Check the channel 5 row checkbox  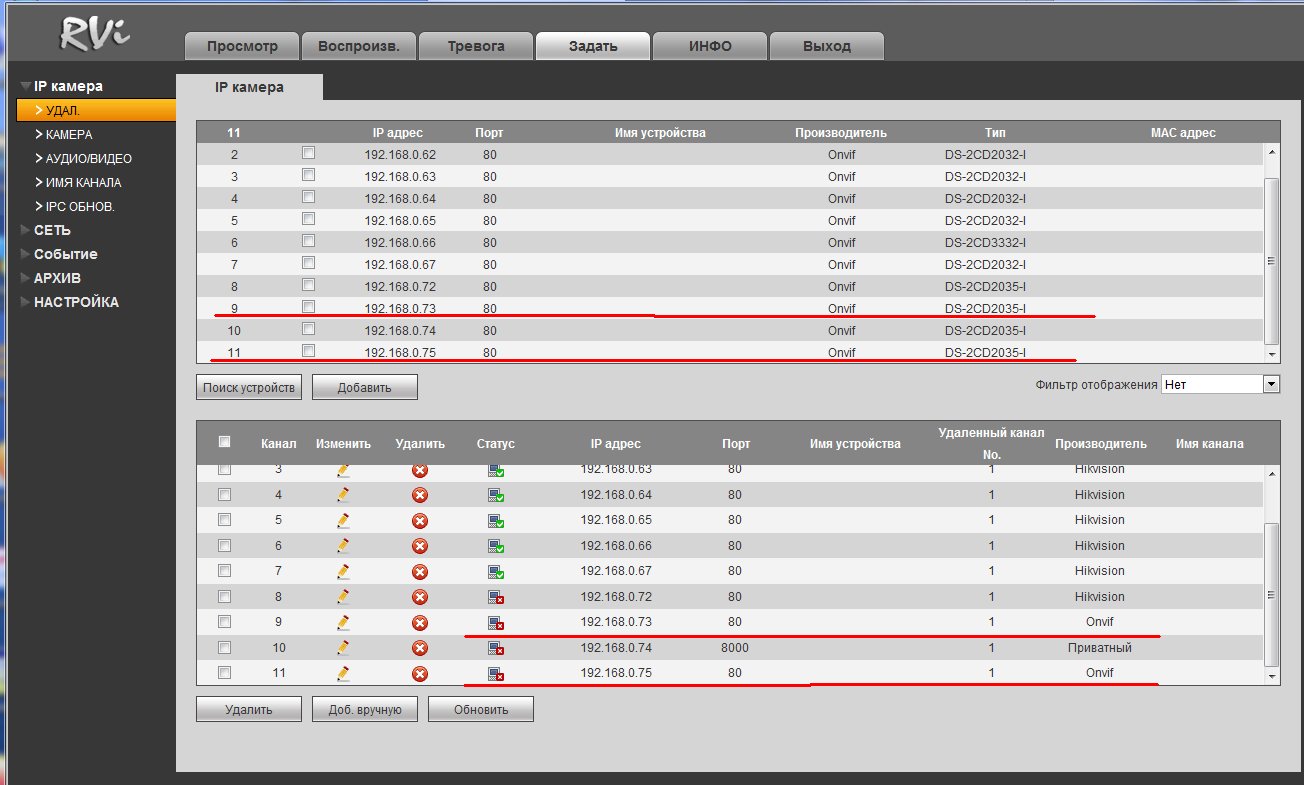pyautogui.click(x=224, y=520)
